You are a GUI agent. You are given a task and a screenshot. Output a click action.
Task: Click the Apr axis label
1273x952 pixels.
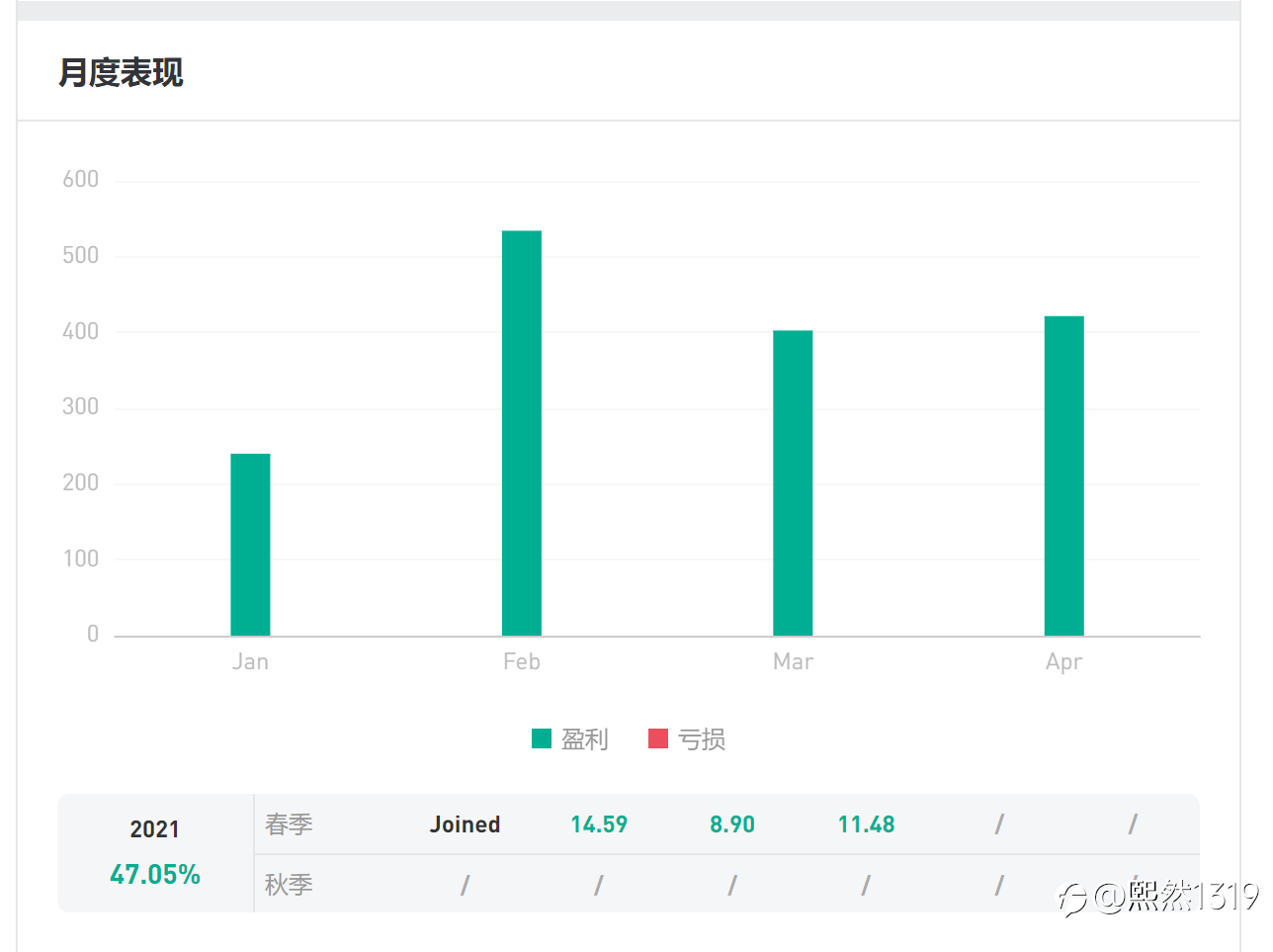1064,662
